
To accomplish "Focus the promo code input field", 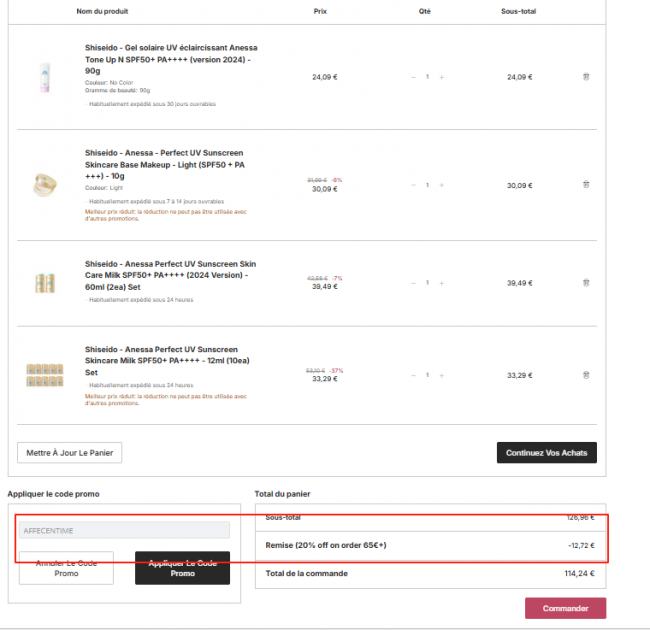I will [x=124, y=530].
